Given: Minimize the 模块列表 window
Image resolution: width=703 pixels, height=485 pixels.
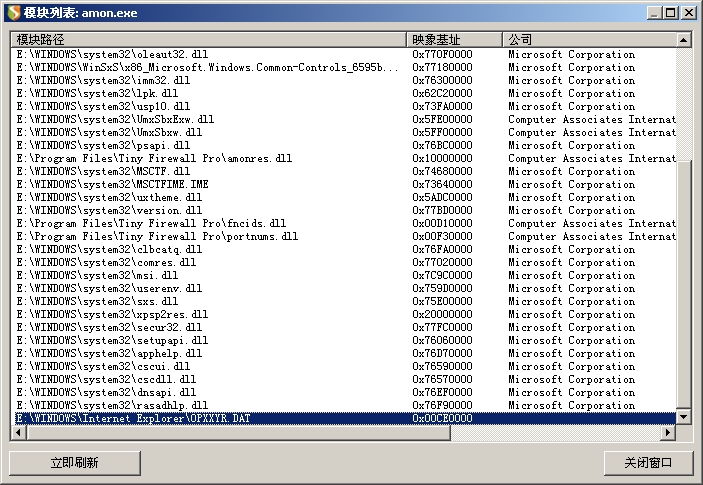Looking at the screenshot, I should pyautogui.click(x=654, y=13).
